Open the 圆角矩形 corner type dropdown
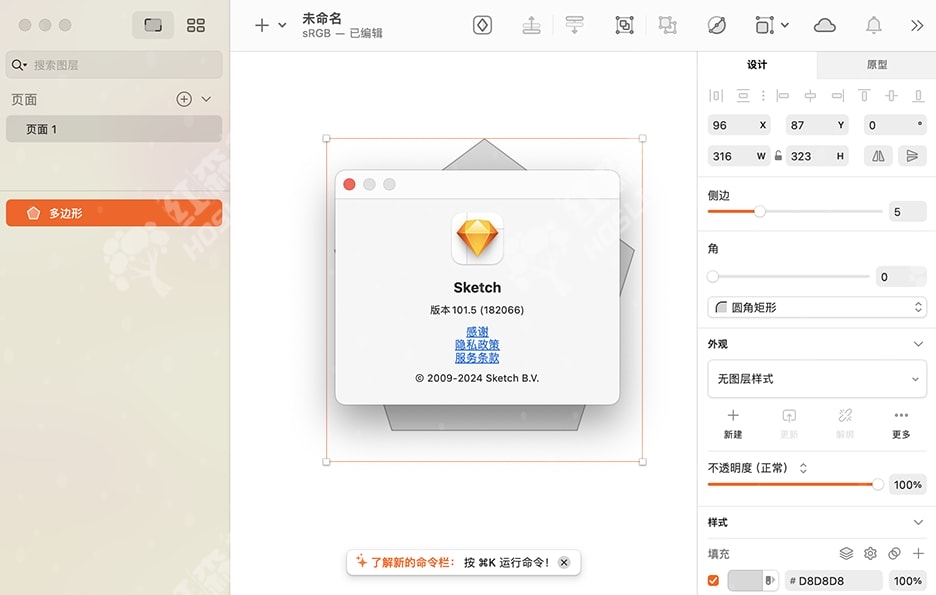This screenshot has height=595, width=936. (817, 307)
